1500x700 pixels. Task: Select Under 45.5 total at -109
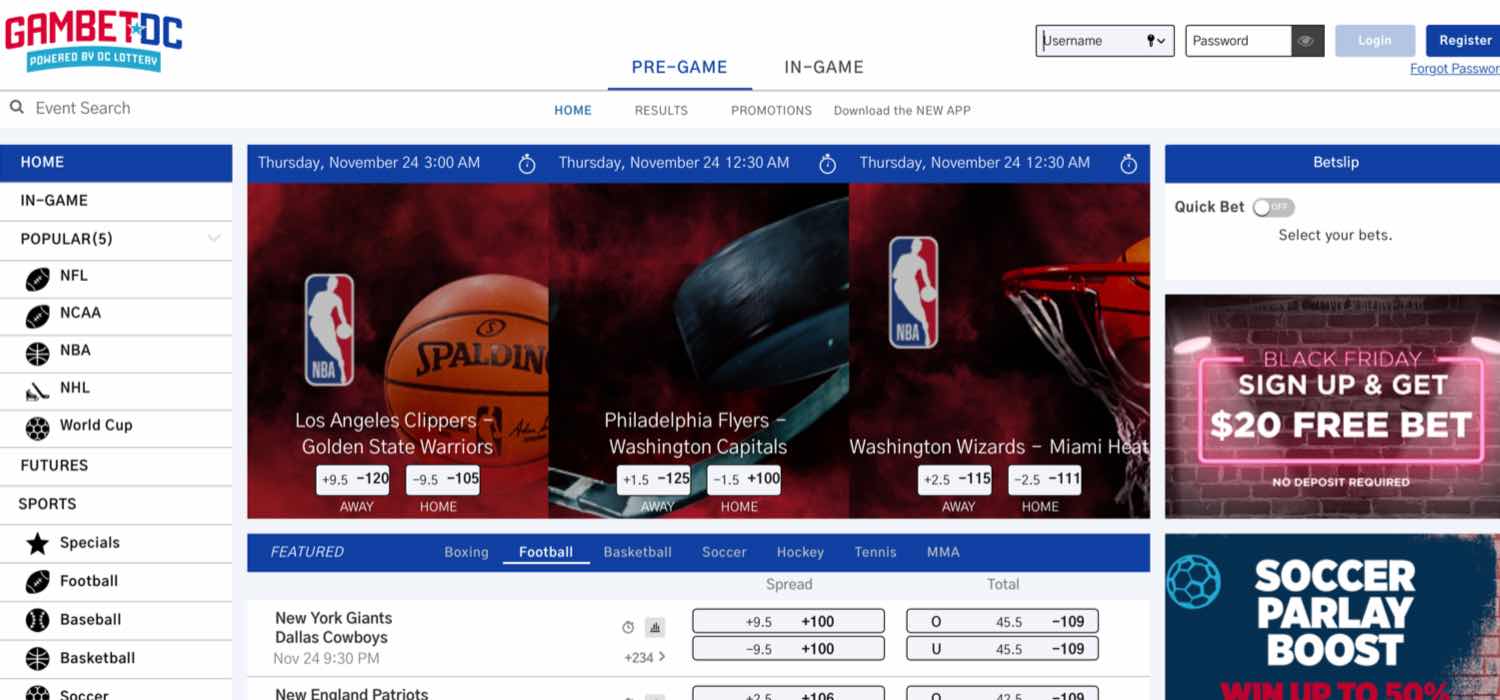tap(1003, 648)
